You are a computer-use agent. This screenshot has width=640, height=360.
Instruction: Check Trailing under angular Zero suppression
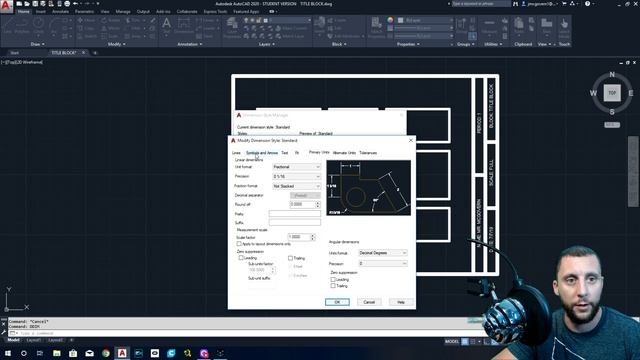333,286
